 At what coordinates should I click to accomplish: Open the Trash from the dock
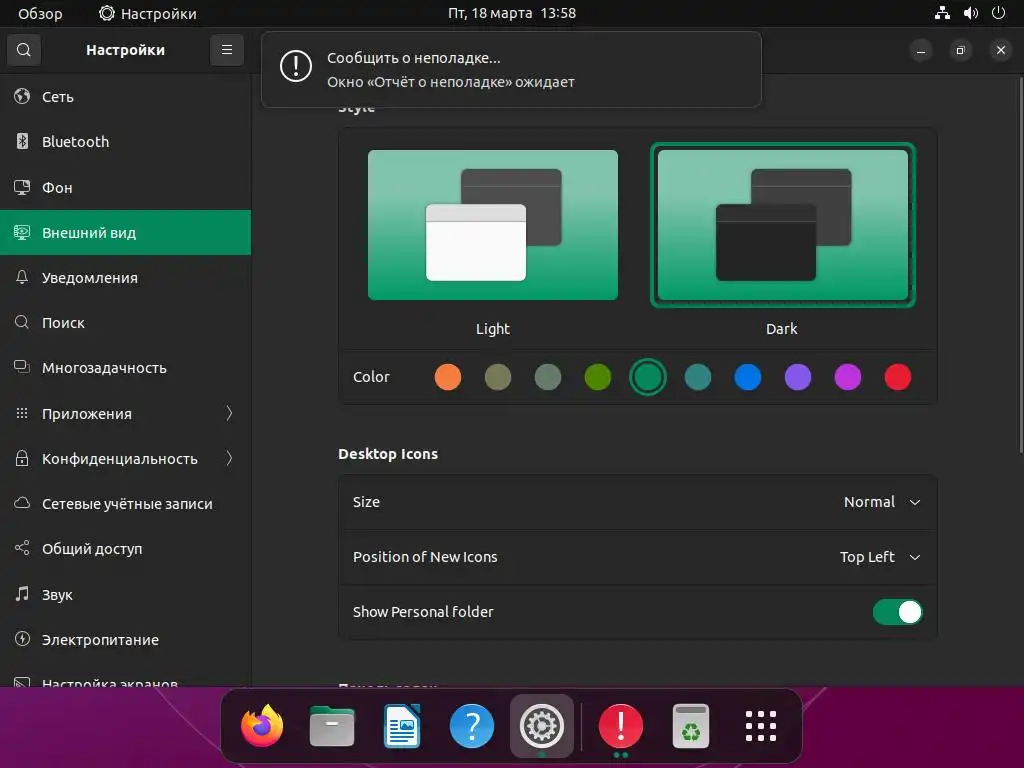click(x=691, y=726)
